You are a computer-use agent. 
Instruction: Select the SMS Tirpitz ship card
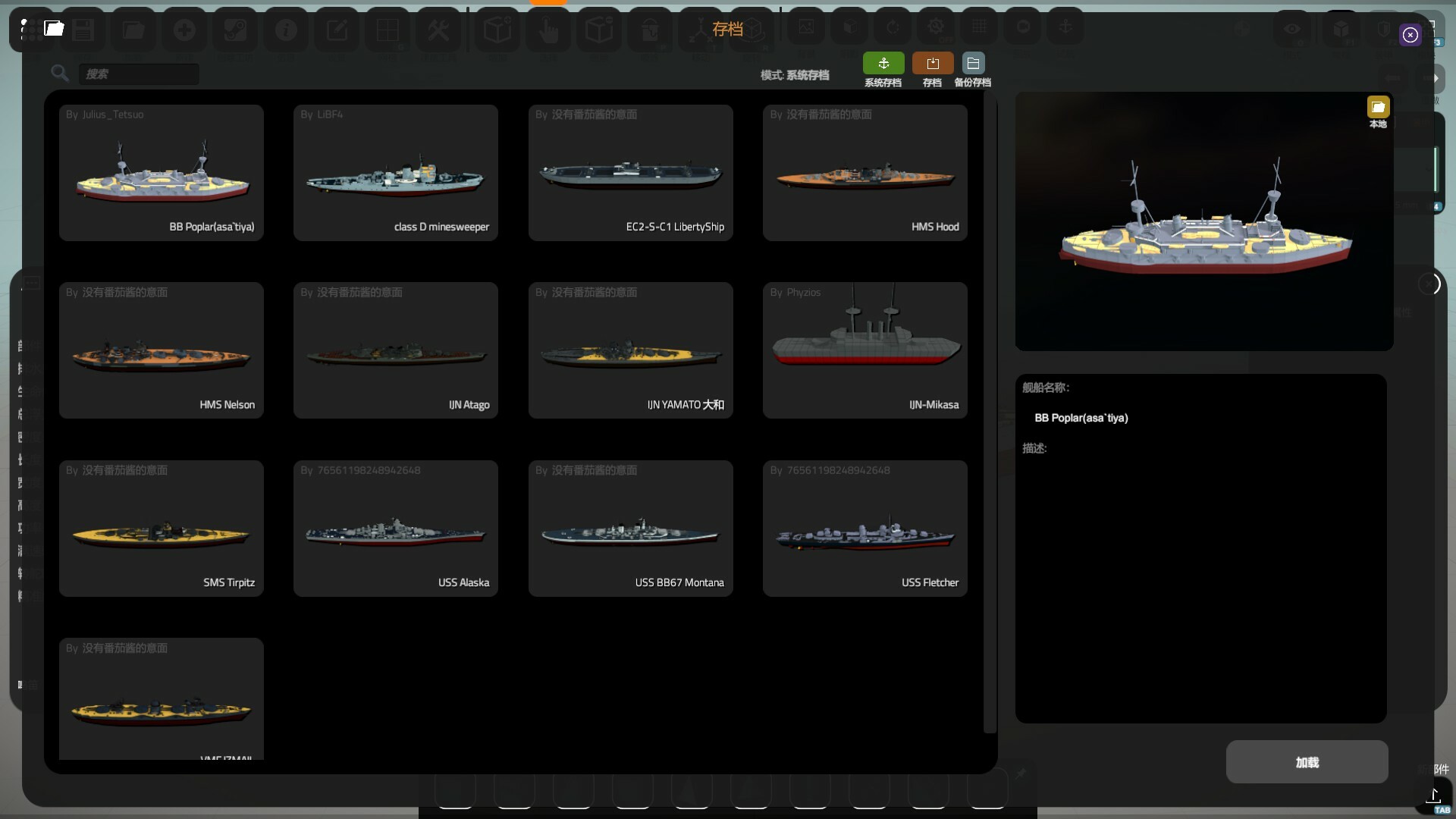click(x=162, y=529)
